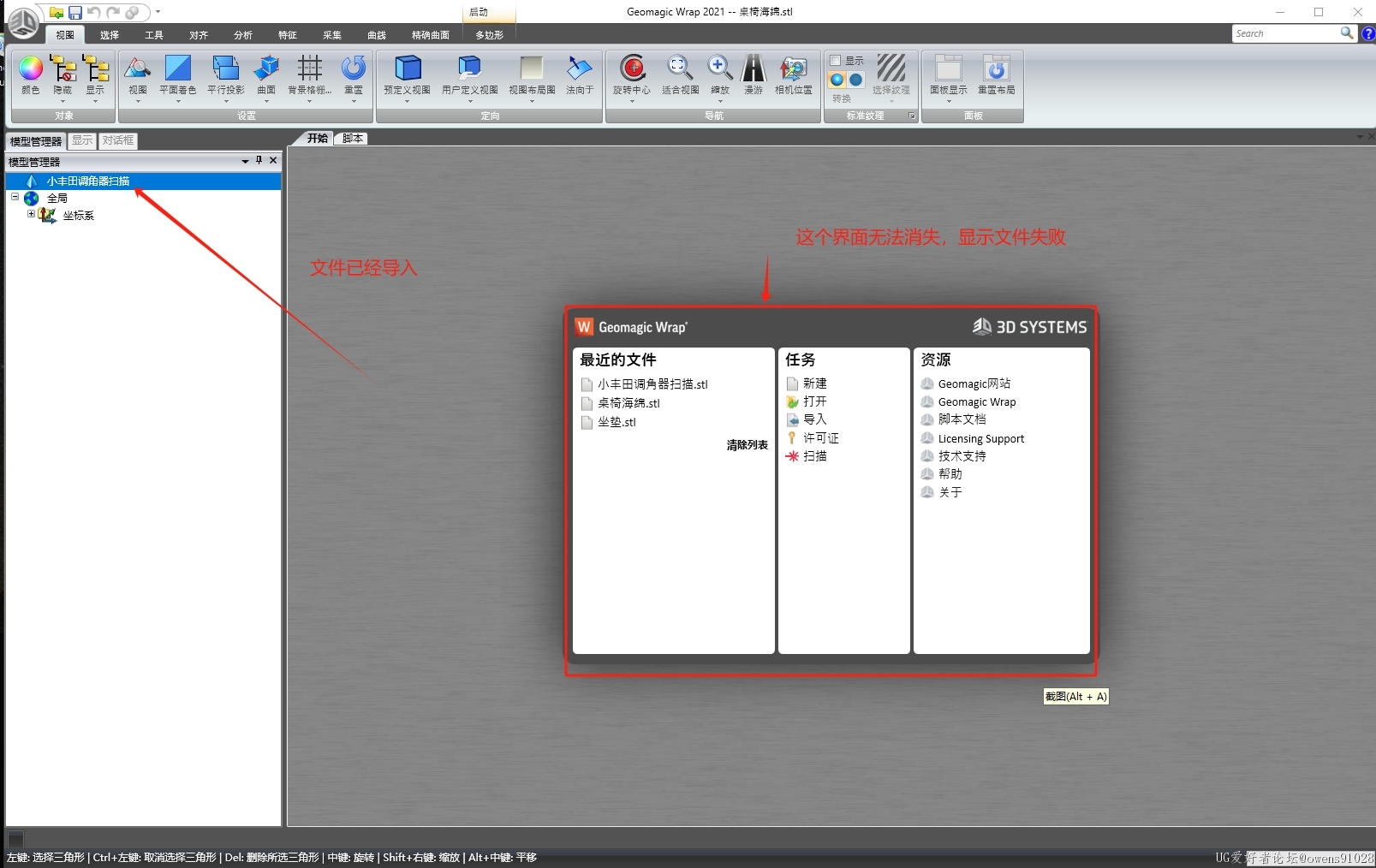1376x868 pixels.
Task: Click the 显示 object tree icon
Action: point(95,68)
